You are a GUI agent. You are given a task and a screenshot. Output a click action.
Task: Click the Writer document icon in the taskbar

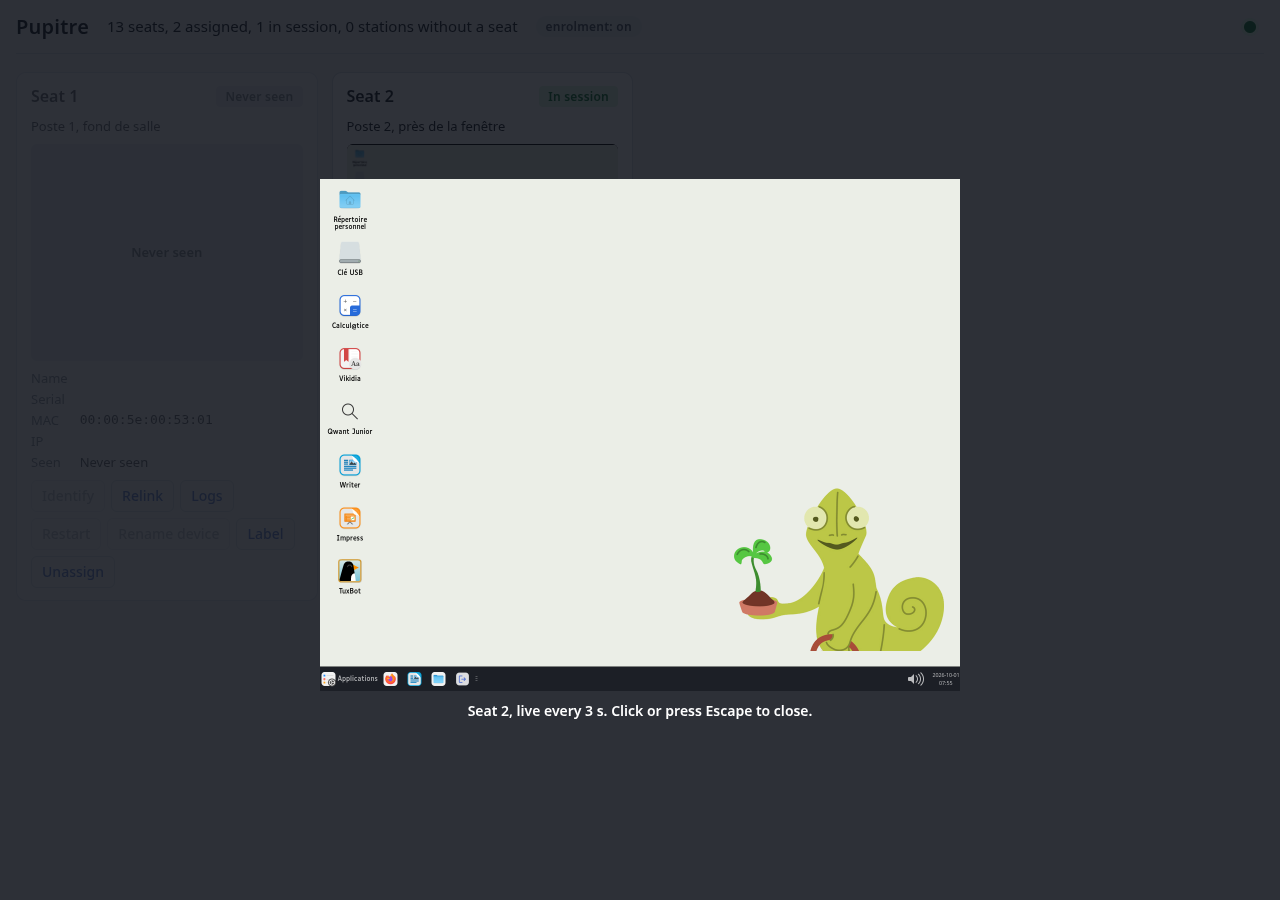pyautogui.click(x=415, y=679)
